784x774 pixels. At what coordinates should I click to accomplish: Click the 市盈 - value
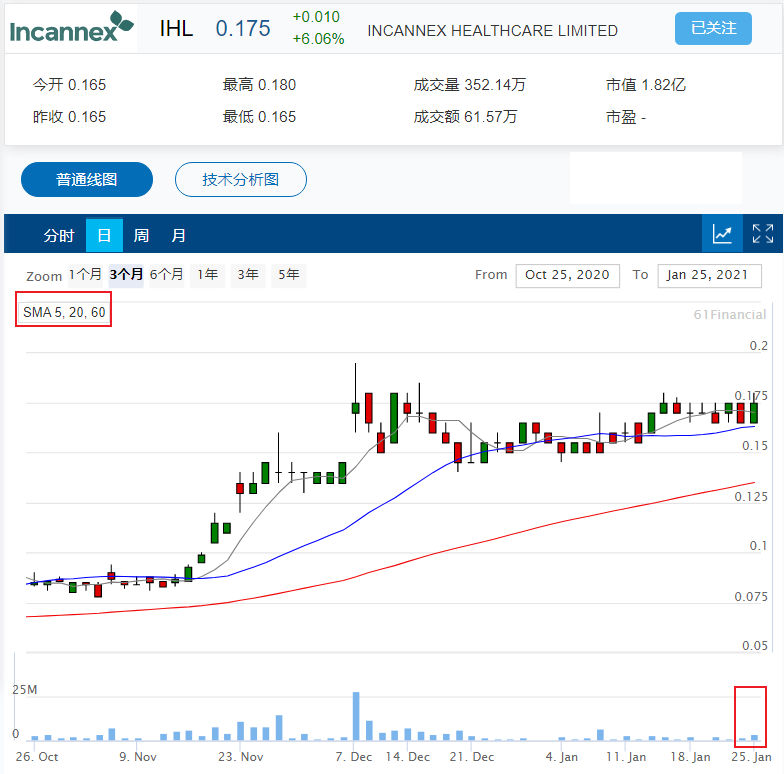pyautogui.click(x=626, y=117)
